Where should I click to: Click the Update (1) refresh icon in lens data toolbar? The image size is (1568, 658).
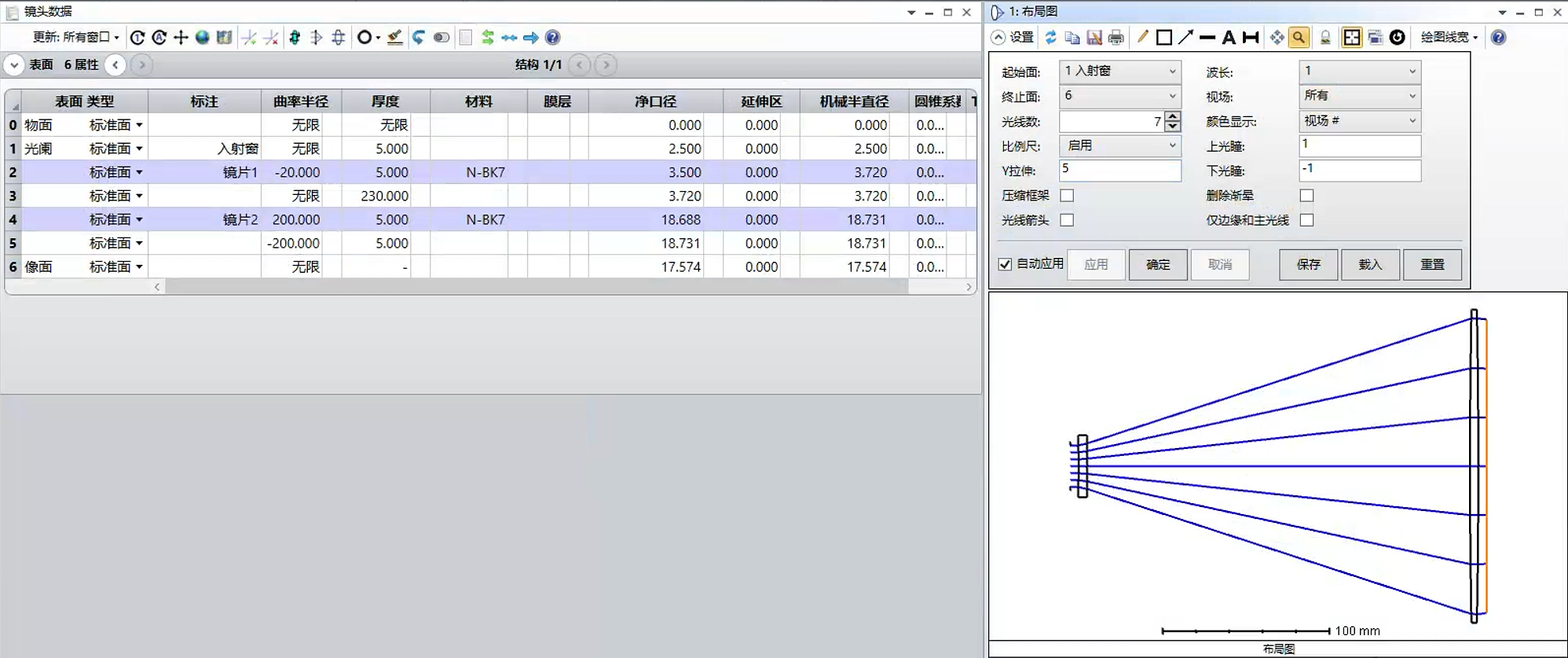[x=137, y=38]
